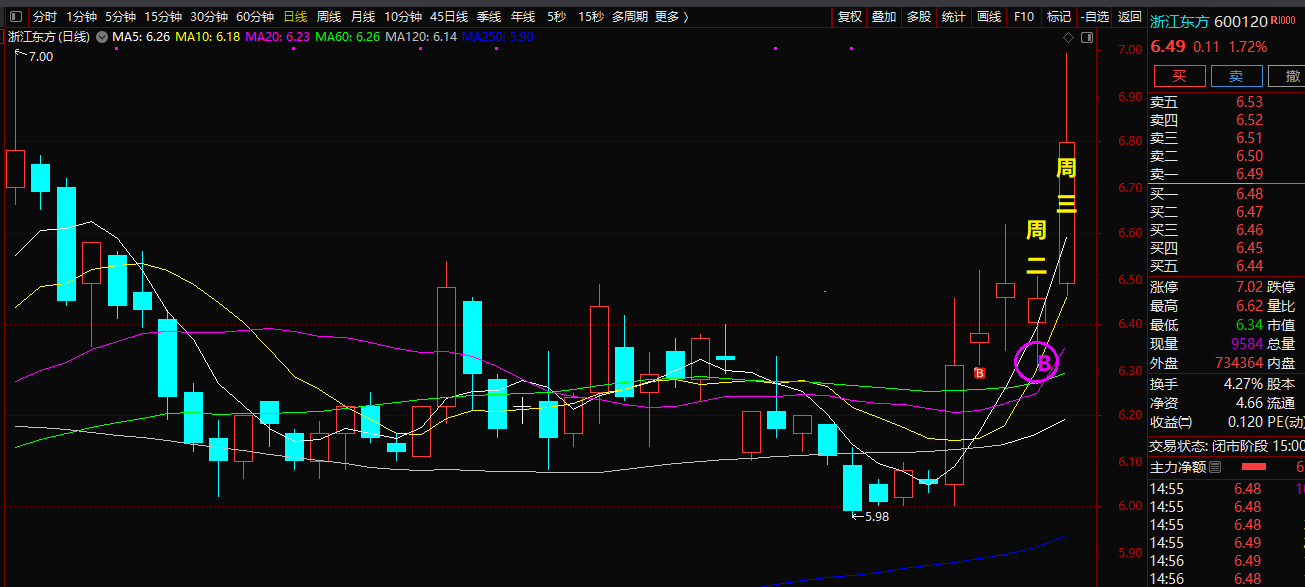Image resolution: width=1305 pixels, height=587 pixels.
Task: Switch to the 周线 weekly chart
Action: [x=329, y=17]
